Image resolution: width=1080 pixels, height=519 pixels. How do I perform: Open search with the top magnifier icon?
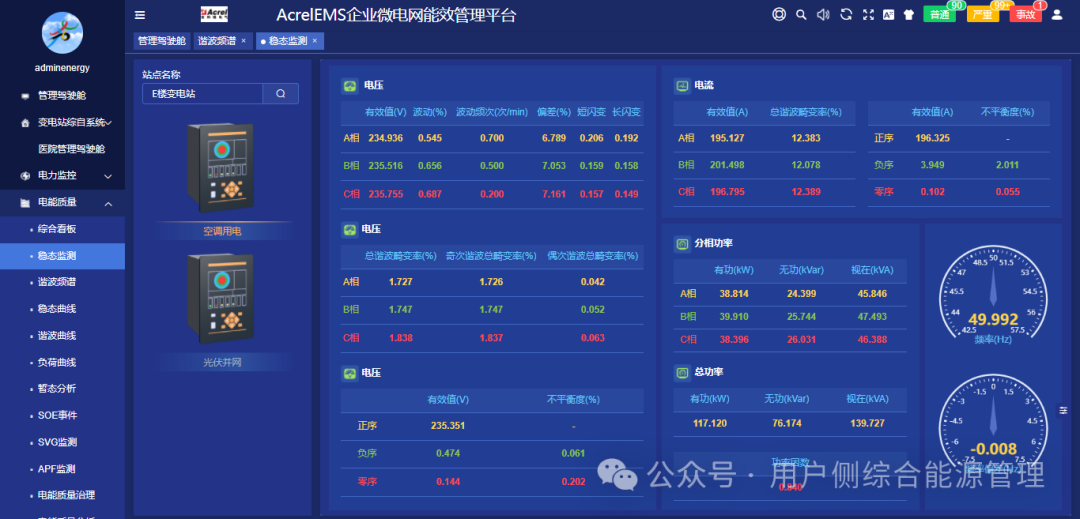point(801,14)
